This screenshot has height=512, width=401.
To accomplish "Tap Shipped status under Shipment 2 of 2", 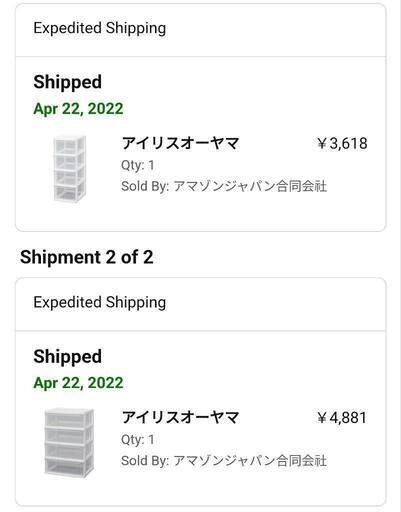I will (x=68, y=357).
